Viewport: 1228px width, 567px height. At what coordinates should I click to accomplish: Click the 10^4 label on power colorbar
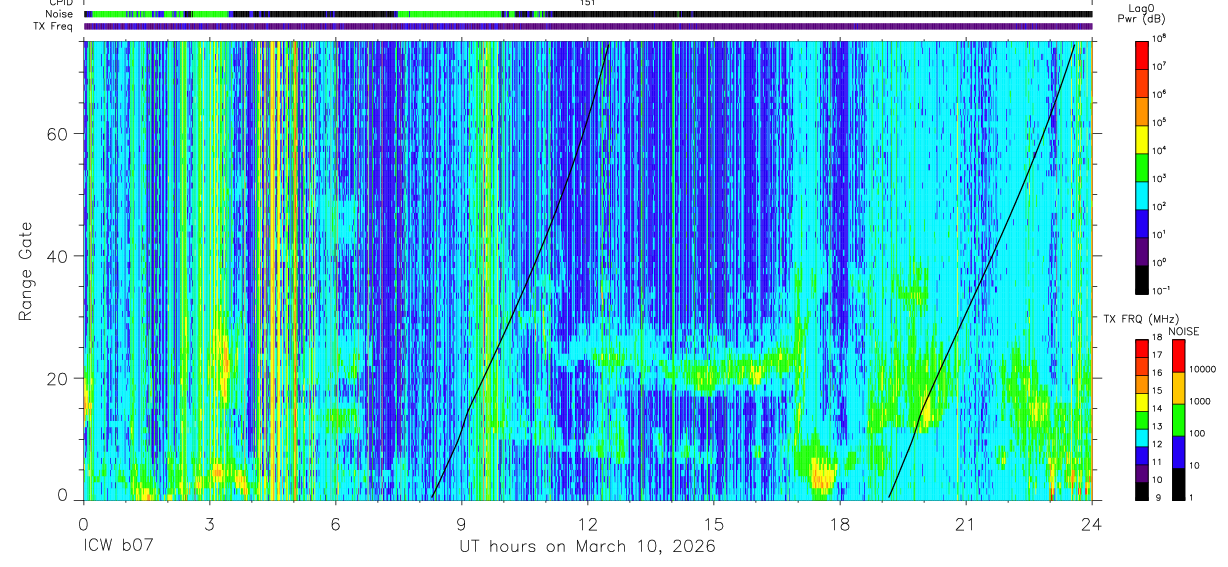1160,150
